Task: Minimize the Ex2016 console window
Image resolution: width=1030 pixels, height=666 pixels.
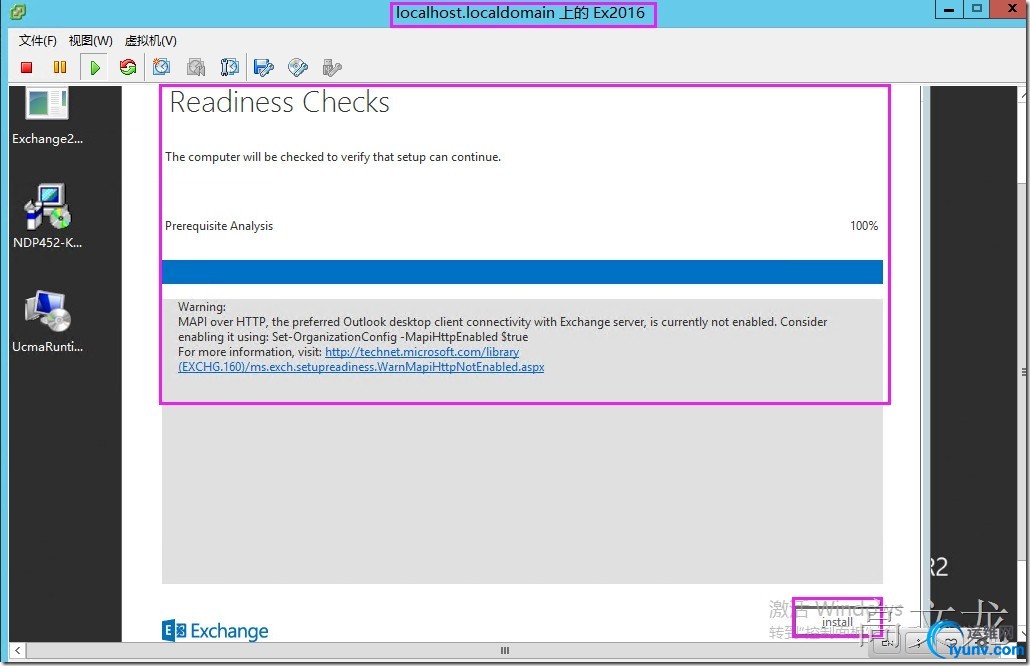Action: coord(949,9)
